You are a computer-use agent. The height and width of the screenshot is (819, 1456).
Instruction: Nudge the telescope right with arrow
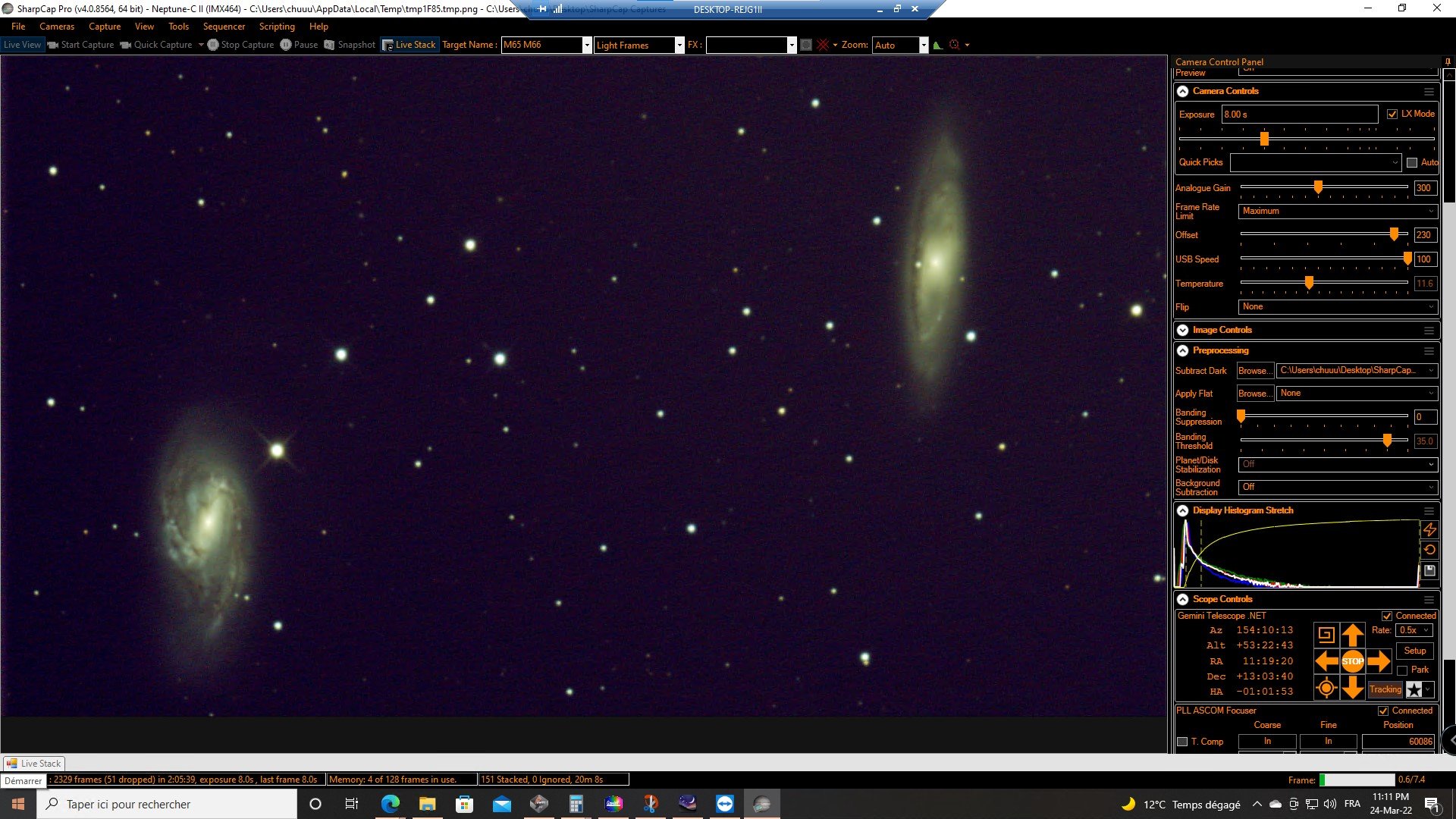(1379, 661)
